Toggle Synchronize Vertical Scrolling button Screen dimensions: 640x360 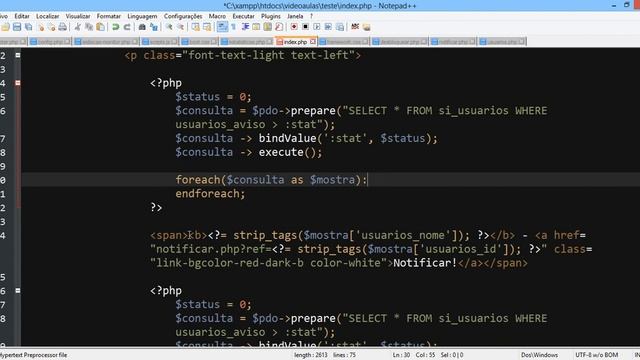[x=196, y=27]
